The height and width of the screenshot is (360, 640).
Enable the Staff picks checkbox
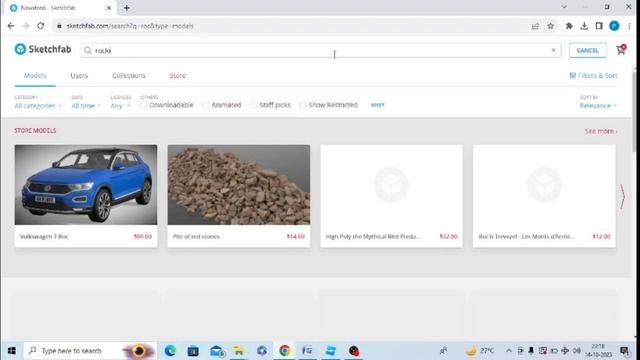tap(254, 105)
